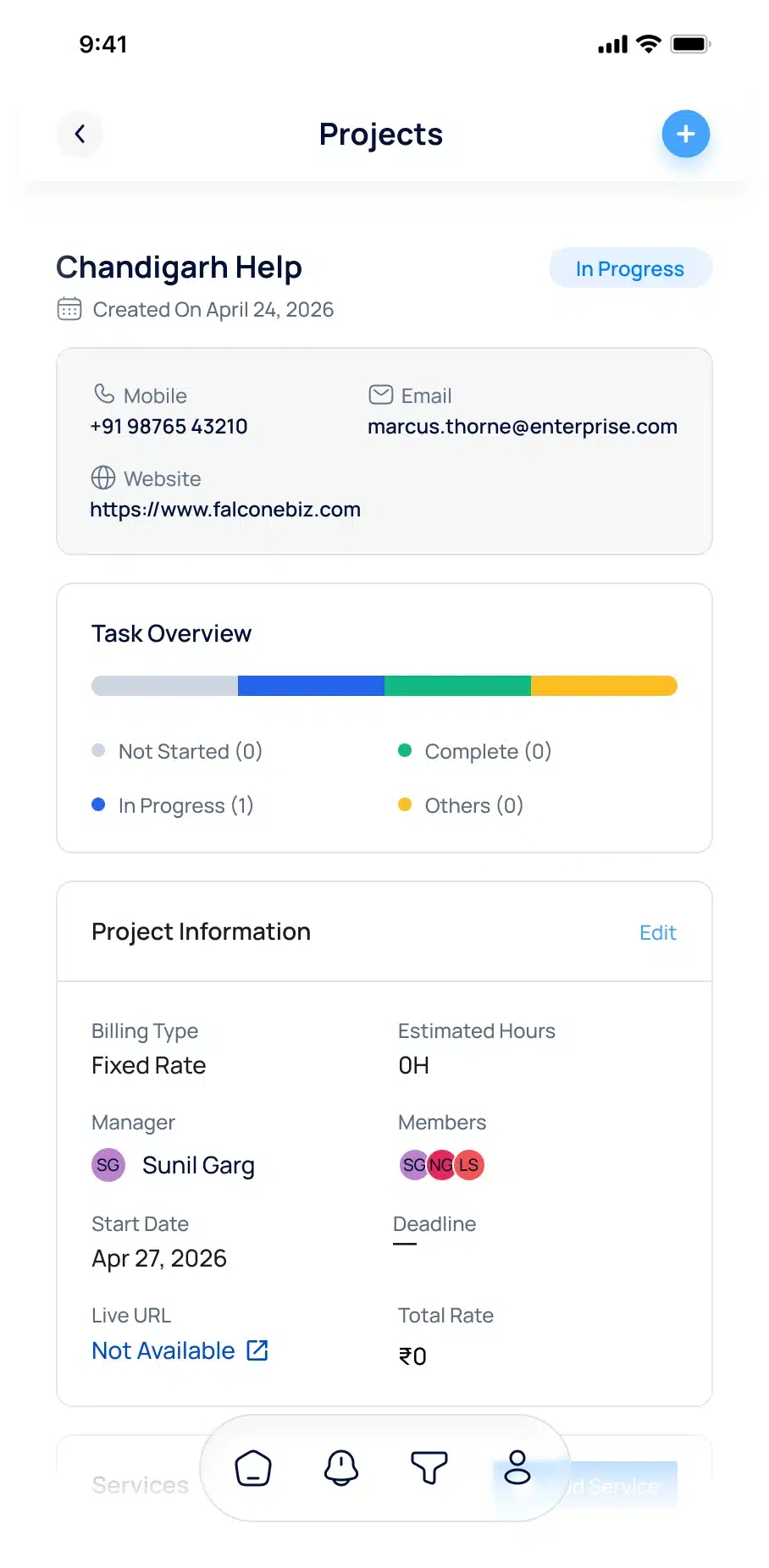Click the phone icon next to Mobile
Image resolution: width=769 pixels, height=1568 pixels.
pyautogui.click(x=103, y=395)
